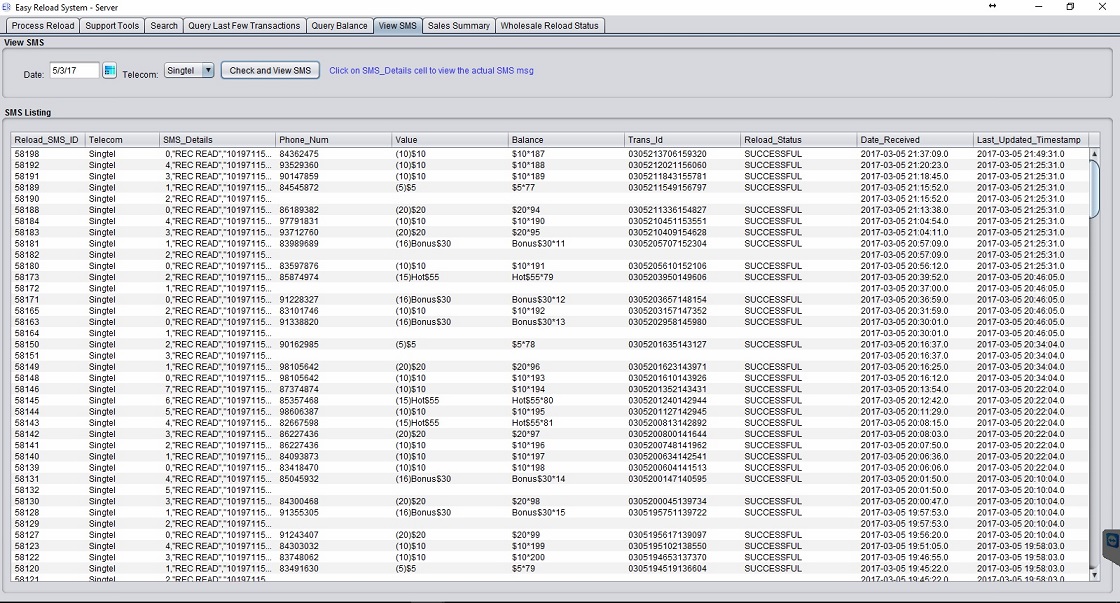The width and height of the screenshot is (1120, 603).
Task: Click the Check and View SMS button
Action: click(270, 70)
